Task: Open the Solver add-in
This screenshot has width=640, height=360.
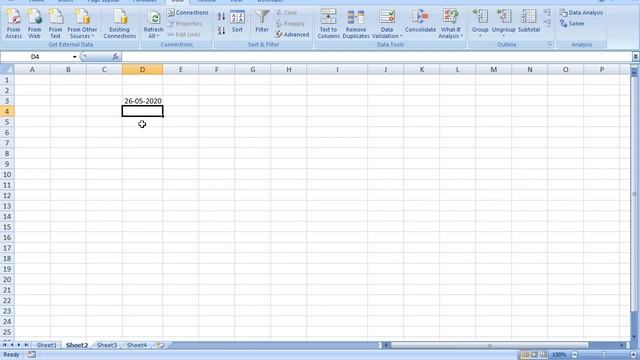Action: (x=572, y=24)
